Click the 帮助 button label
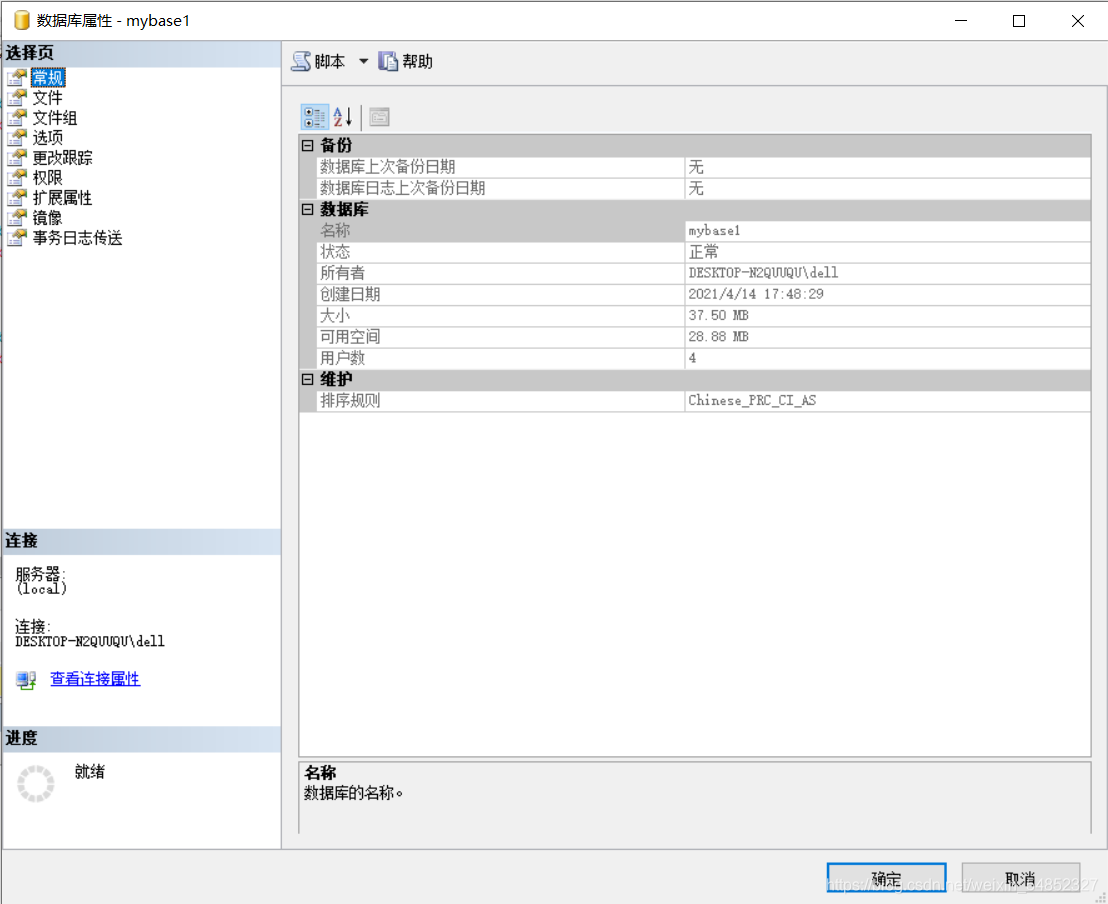 (417, 61)
